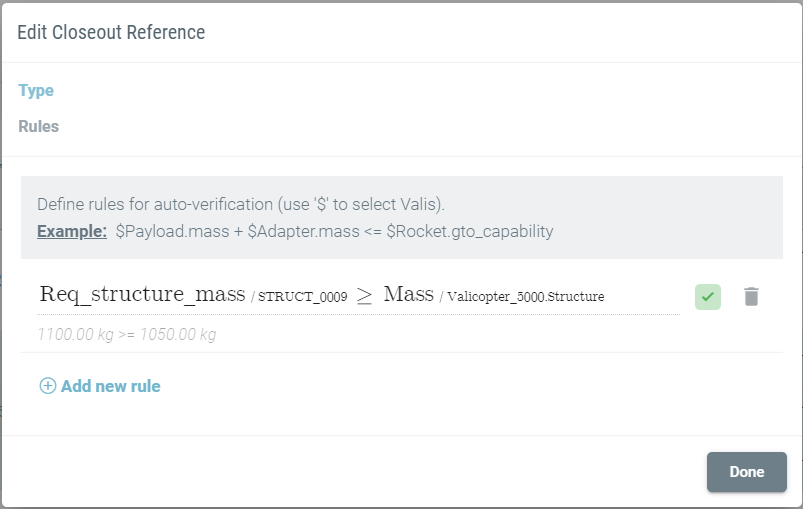Click the example formula $Payload.mass text

pos(173,231)
